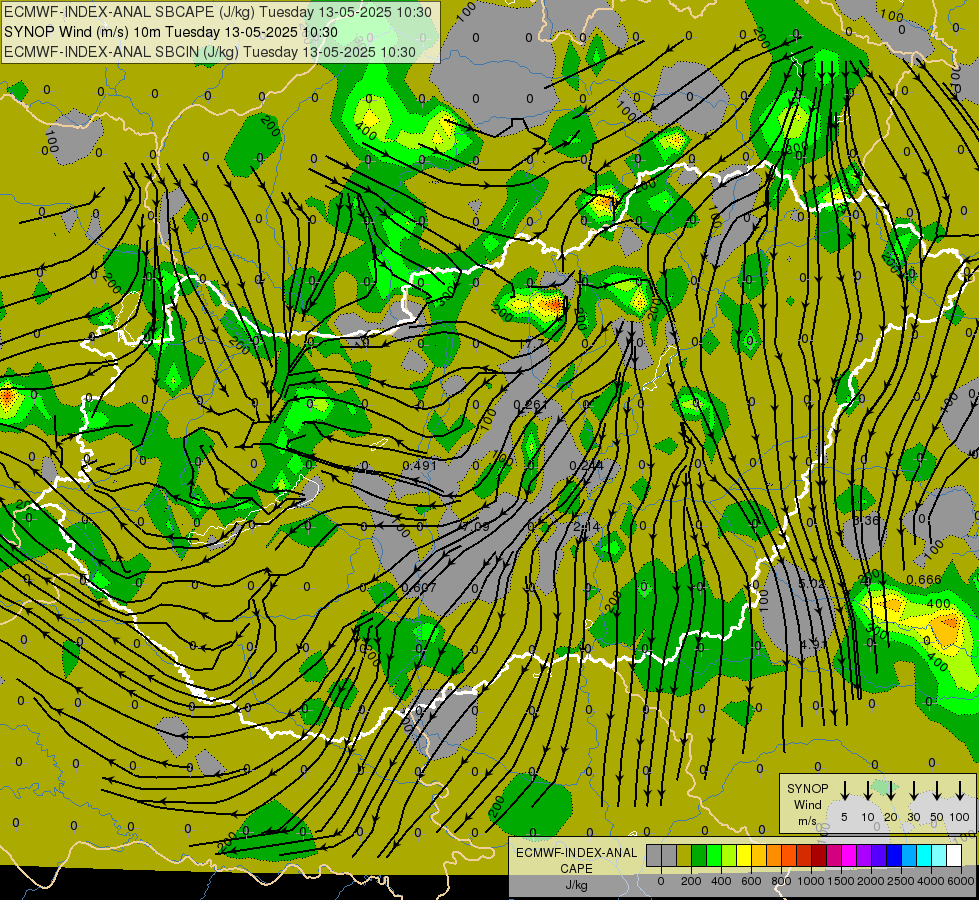
Task: Click the SBCIN title line
Action: (210, 52)
